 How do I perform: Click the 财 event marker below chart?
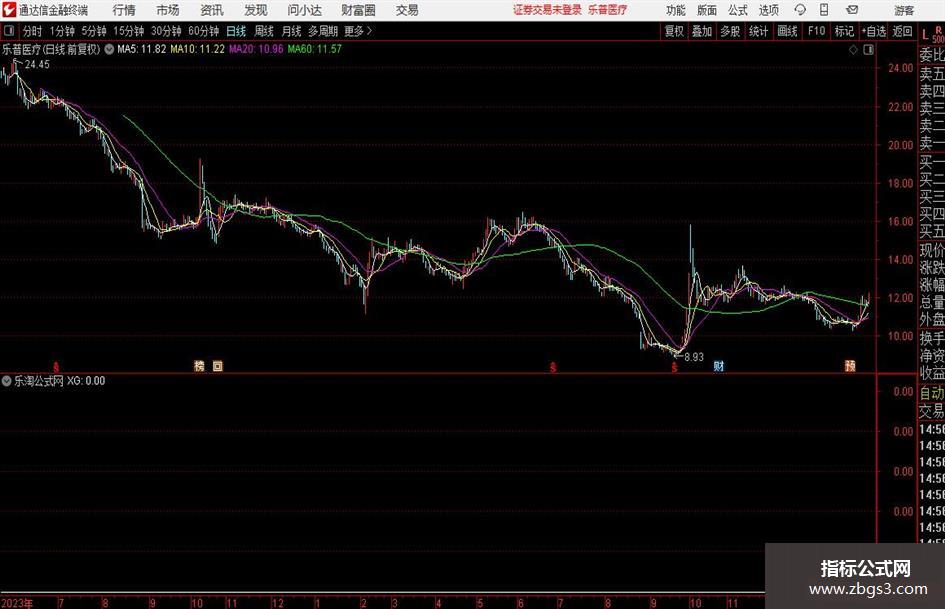(x=718, y=366)
